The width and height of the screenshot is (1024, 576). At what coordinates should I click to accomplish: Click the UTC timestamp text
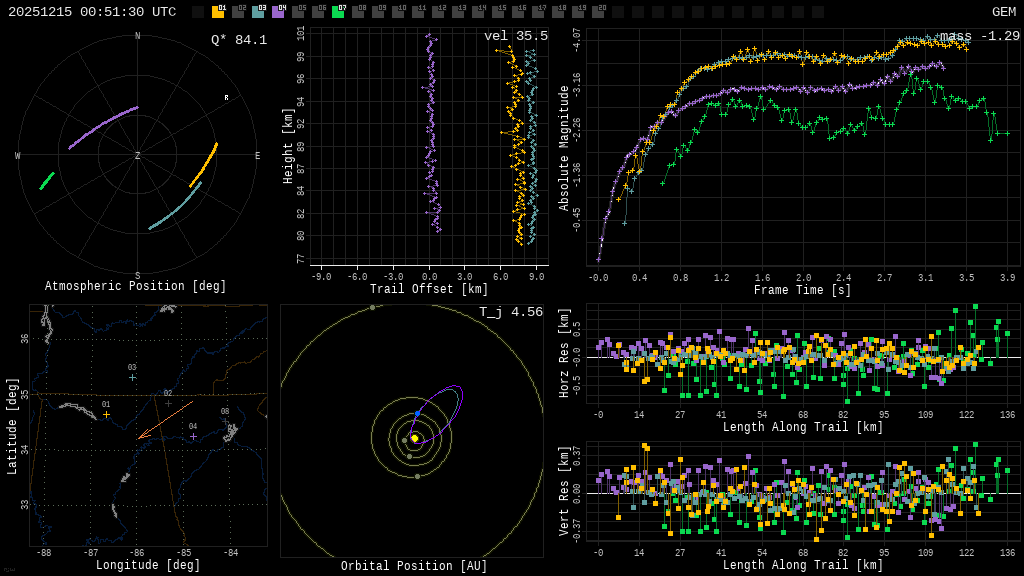pyautogui.click(x=92, y=12)
